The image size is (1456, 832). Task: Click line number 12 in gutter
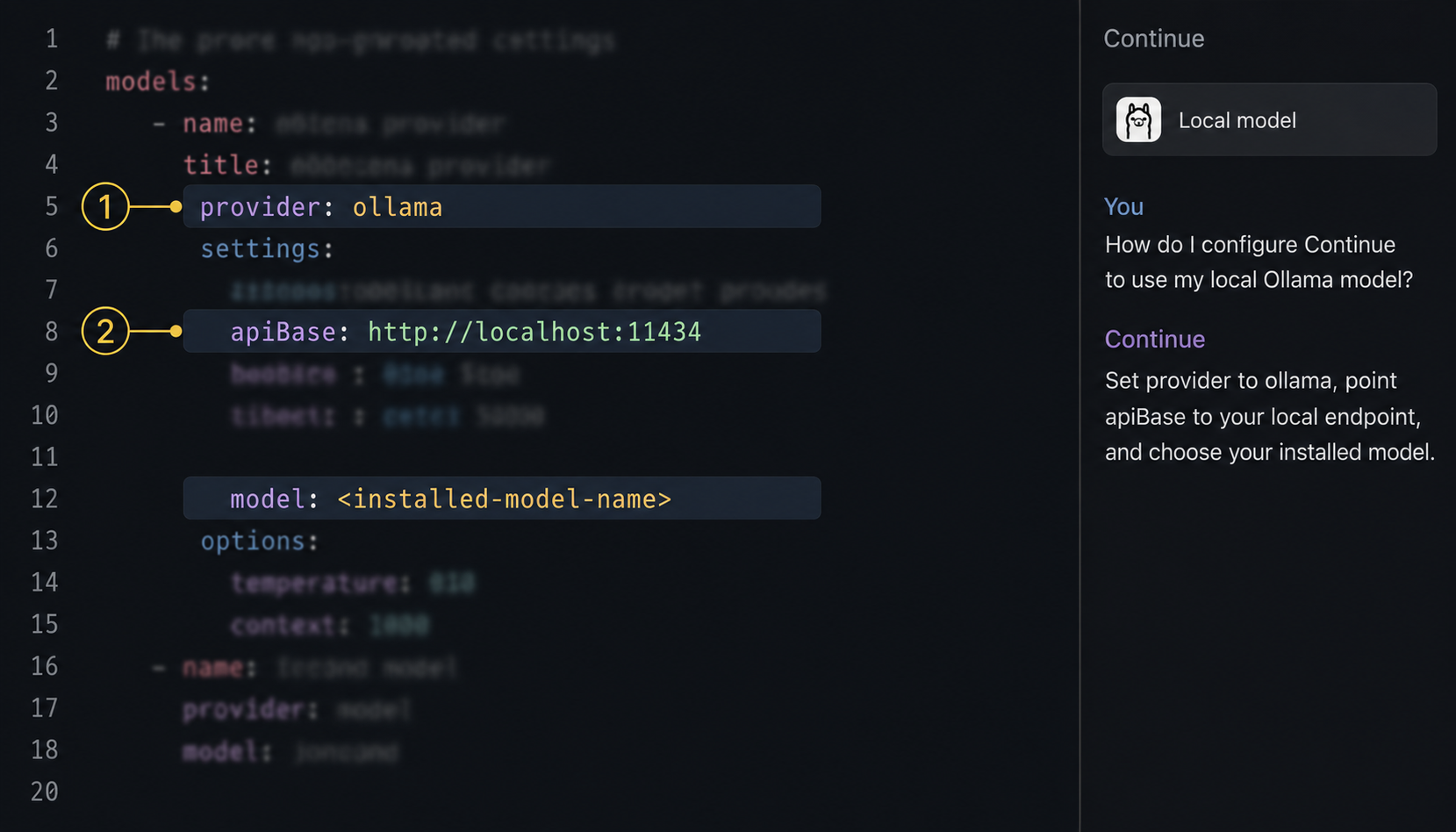point(45,498)
